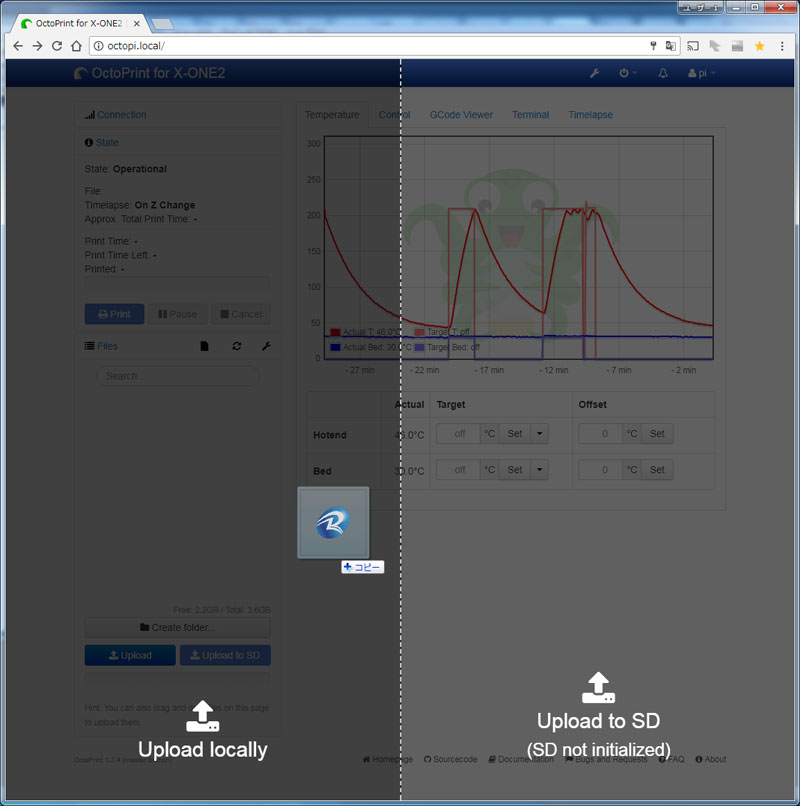This screenshot has height=806, width=800.
Task: Click the browser home icon
Action: click(x=76, y=46)
